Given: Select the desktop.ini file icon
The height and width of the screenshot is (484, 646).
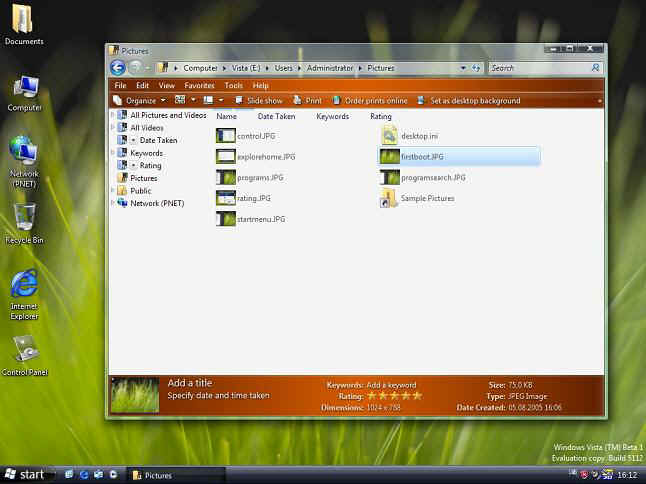Looking at the screenshot, I should tap(390, 135).
